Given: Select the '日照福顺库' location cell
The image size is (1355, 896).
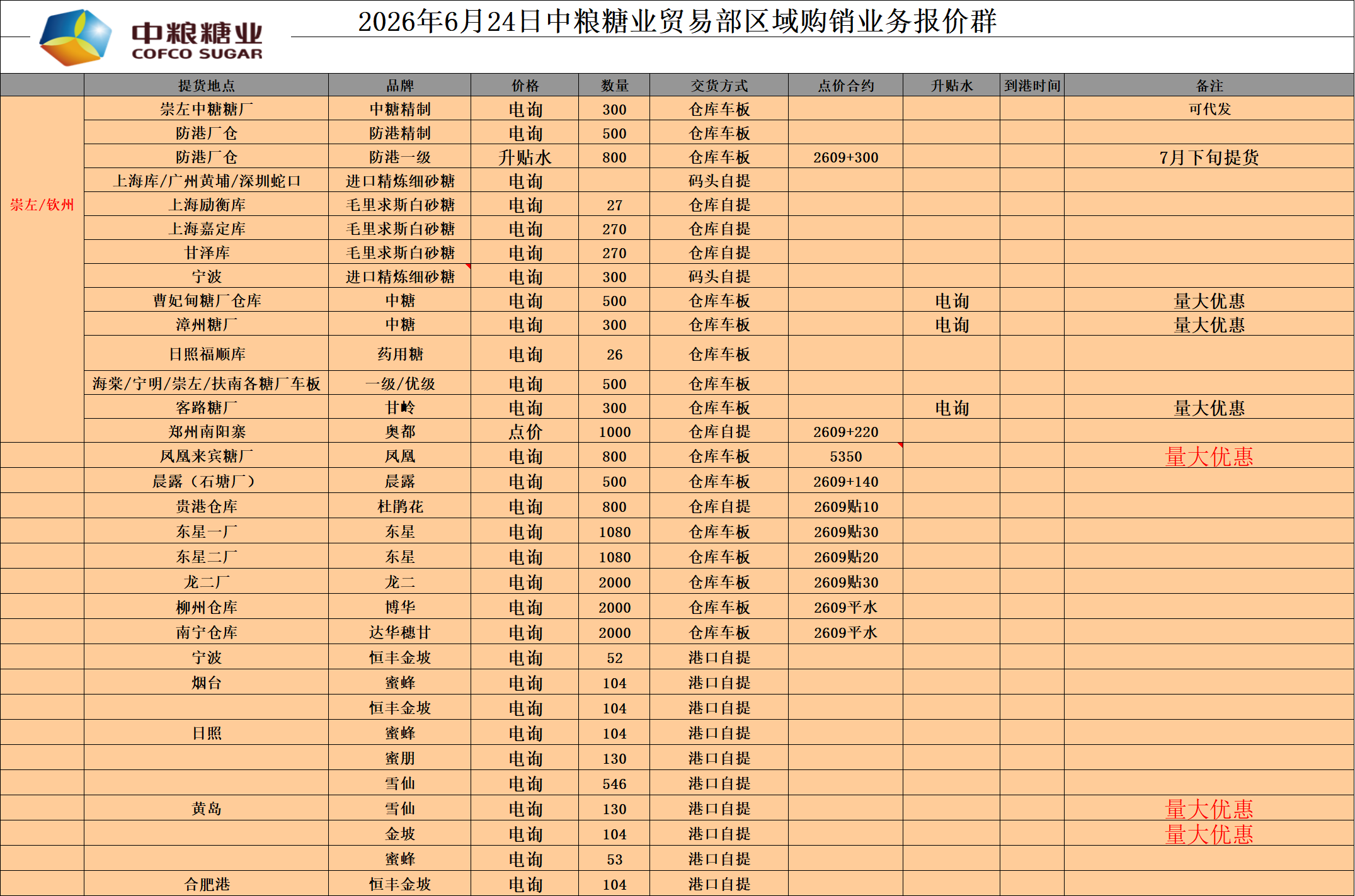Looking at the screenshot, I should [x=206, y=354].
